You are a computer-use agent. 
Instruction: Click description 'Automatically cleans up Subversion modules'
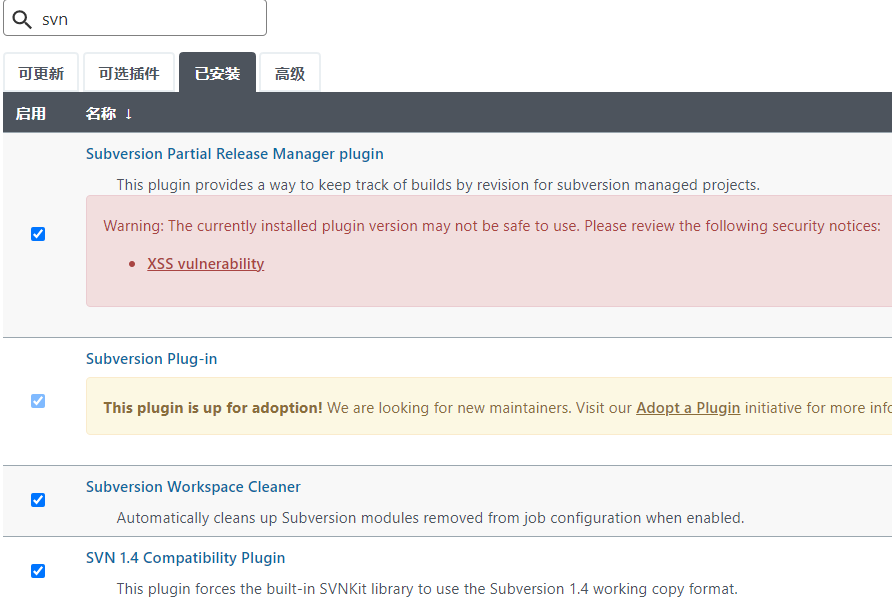(x=431, y=518)
